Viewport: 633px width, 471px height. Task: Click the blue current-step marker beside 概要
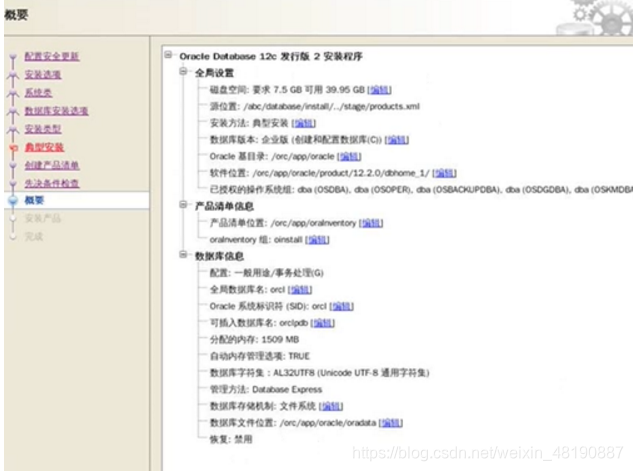[x=13, y=200]
